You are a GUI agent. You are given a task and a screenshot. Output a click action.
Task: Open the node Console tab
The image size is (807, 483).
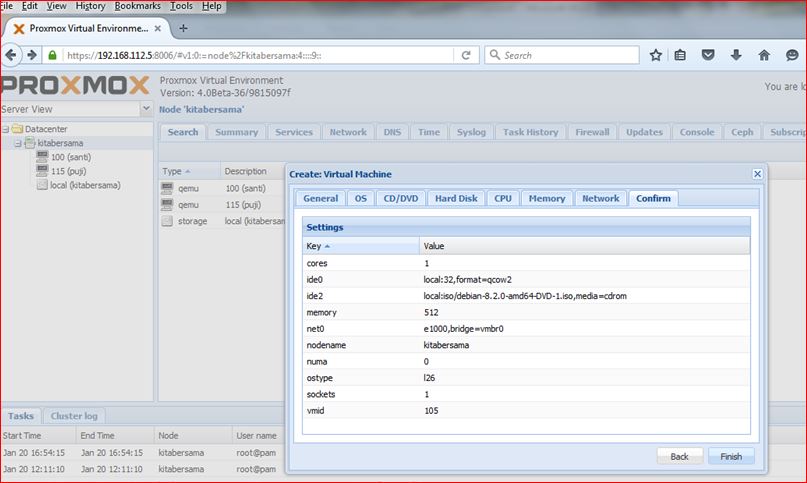(x=697, y=132)
